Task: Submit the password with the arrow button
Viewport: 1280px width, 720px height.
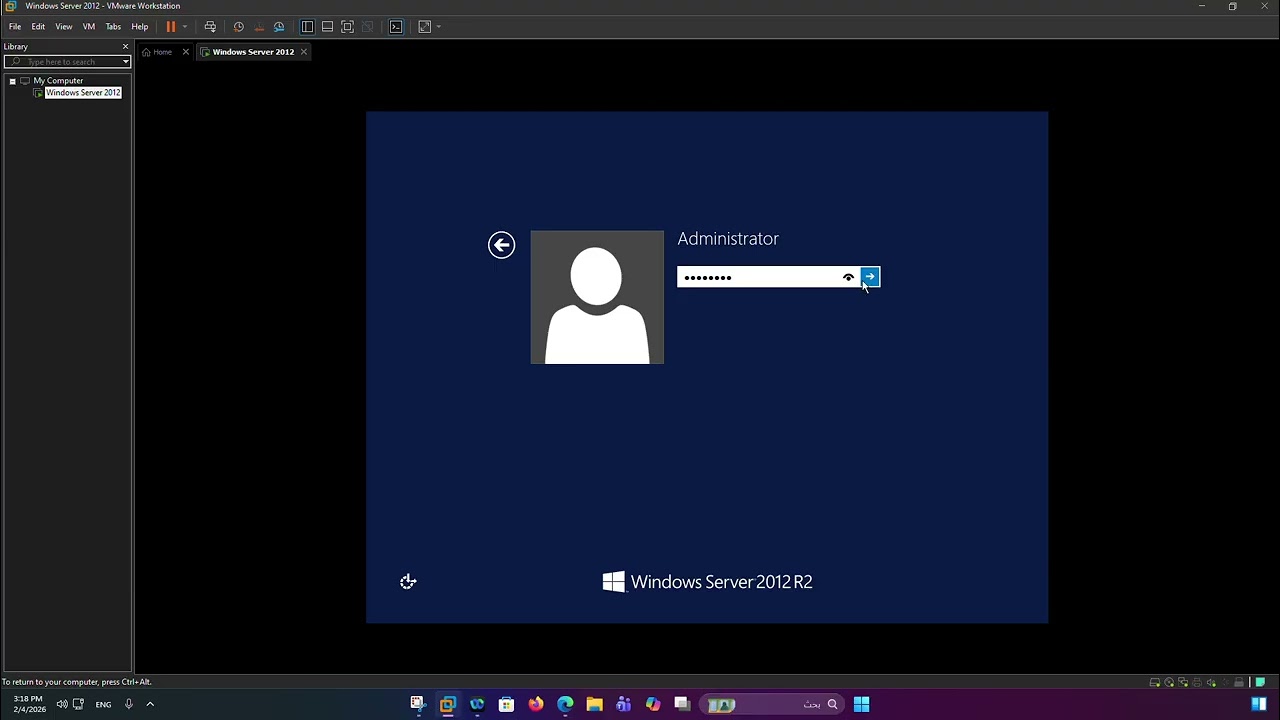Action: [x=870, y=277]
